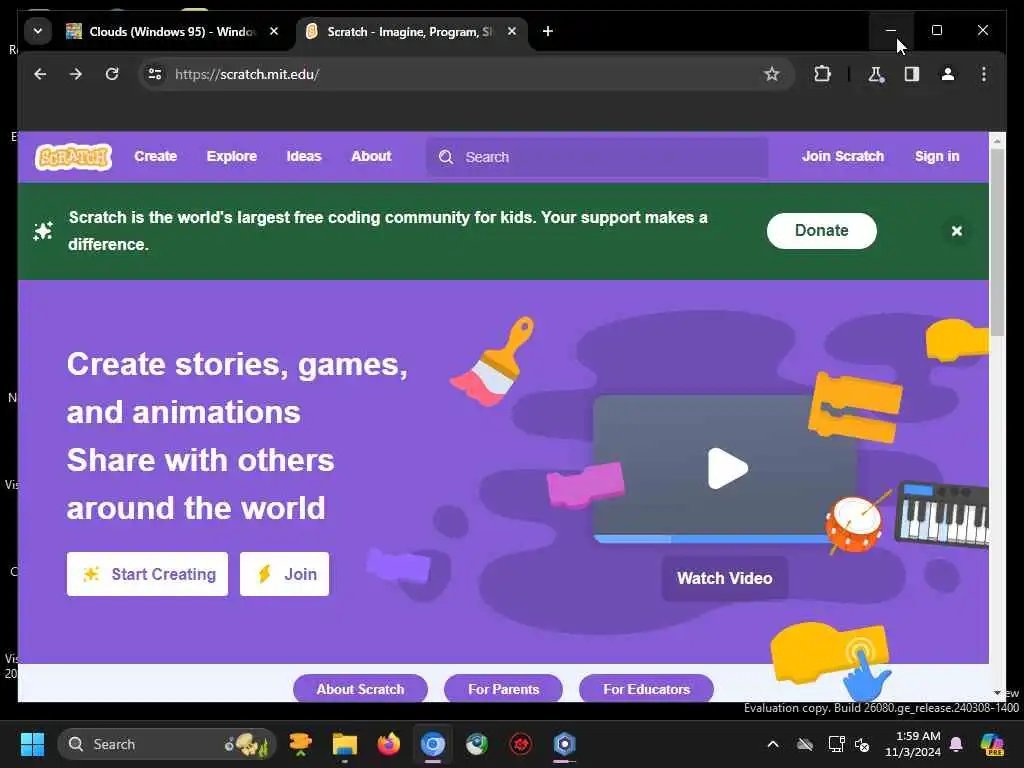Open Chrome Labs flask icon
Screen dimensions: 1024x768
tap(876, 74)
